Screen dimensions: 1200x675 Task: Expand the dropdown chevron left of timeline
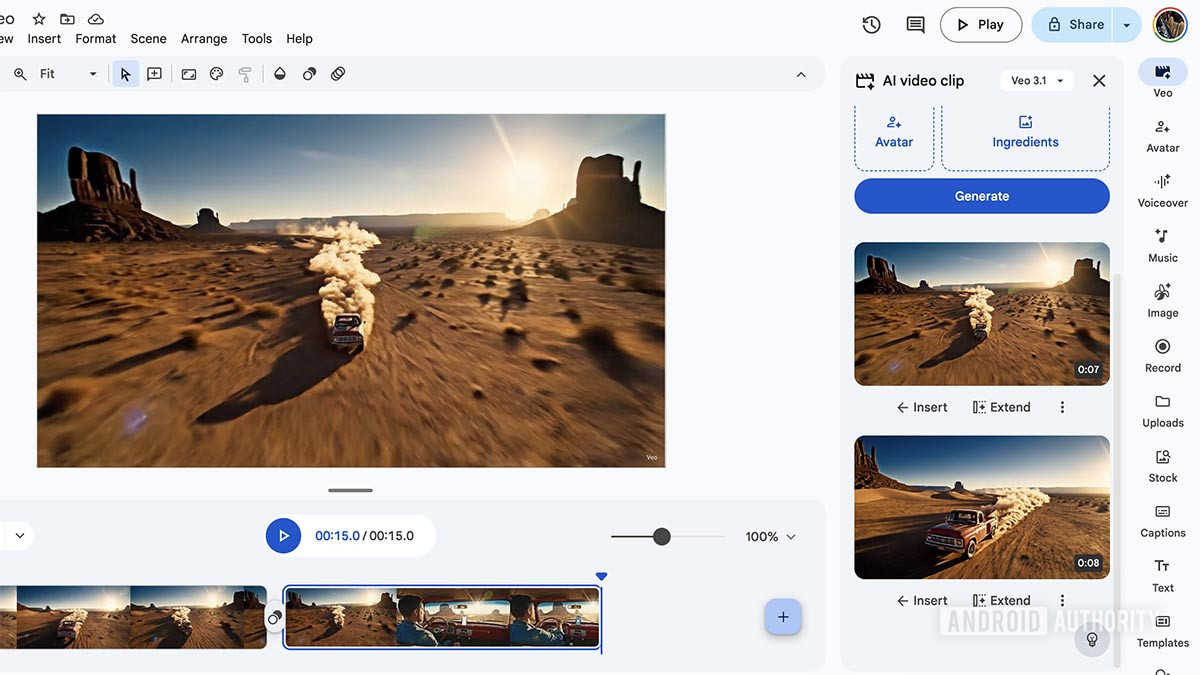[20, 536]
